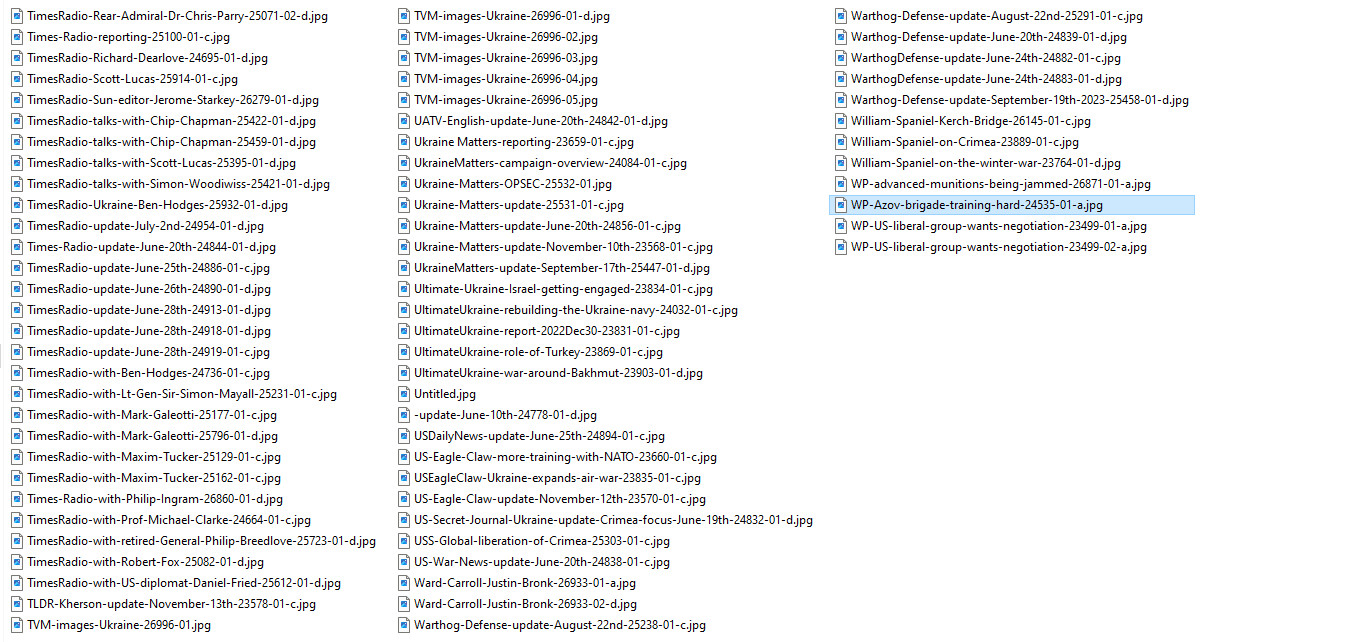Select TimesRadio-Sun-editor-Jerome-Starkey-26279-01-d.jpg
This screenshot has width=1345, height=642.
click(x=173, y=100)
